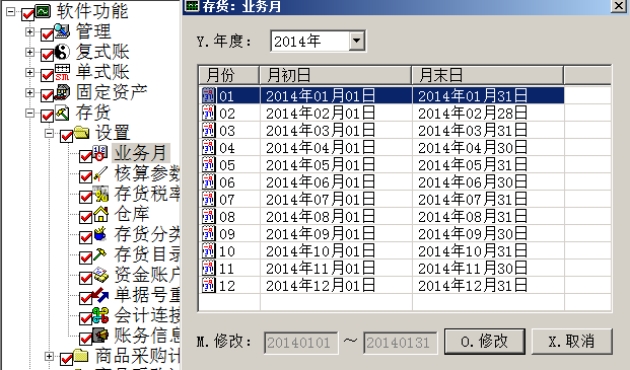Select row ending 2014年06月30日
This screenshot has width=630, height=370.
pyautogui.click(x=382, y=182)
